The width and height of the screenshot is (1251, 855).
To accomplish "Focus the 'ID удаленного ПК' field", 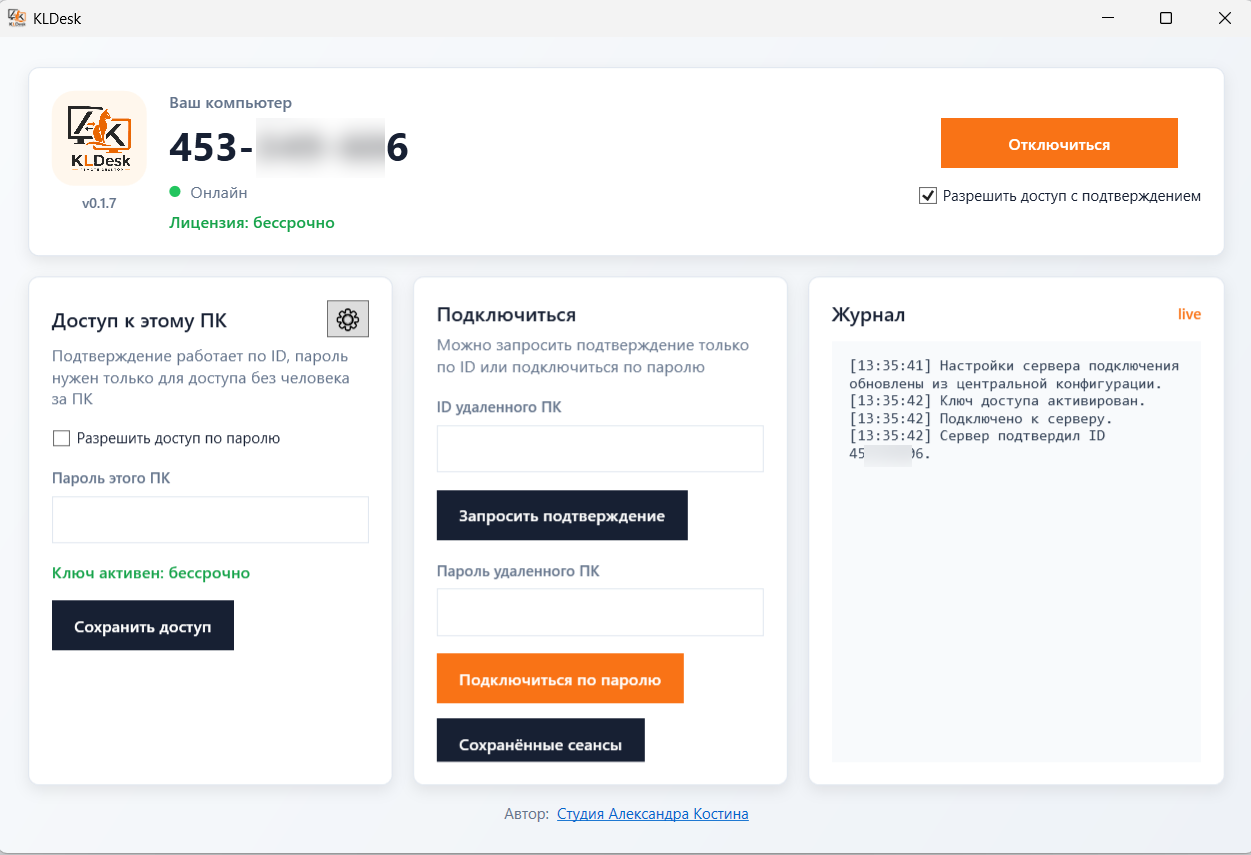I will click(600, 449).
